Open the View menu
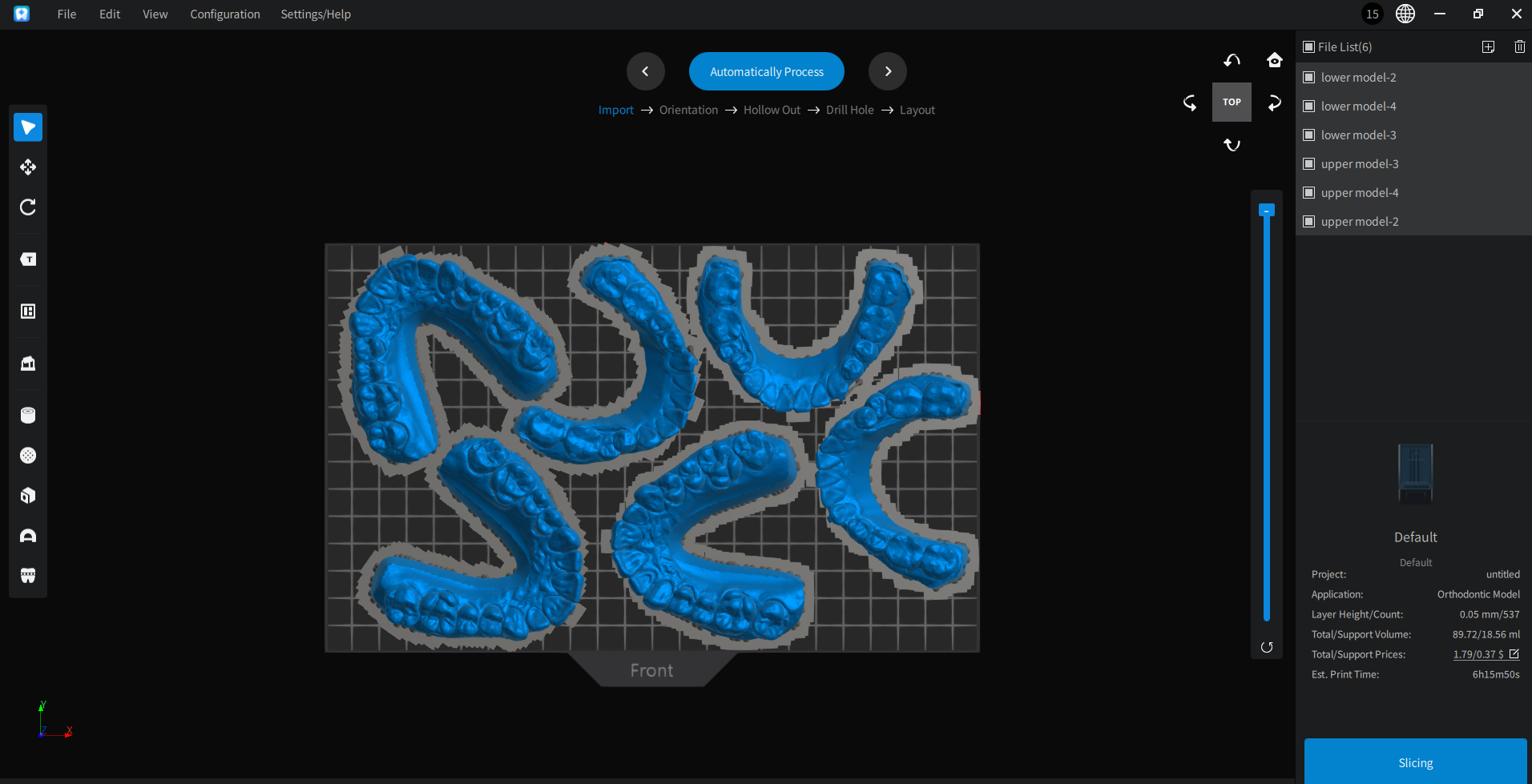 tap(155, 14)
